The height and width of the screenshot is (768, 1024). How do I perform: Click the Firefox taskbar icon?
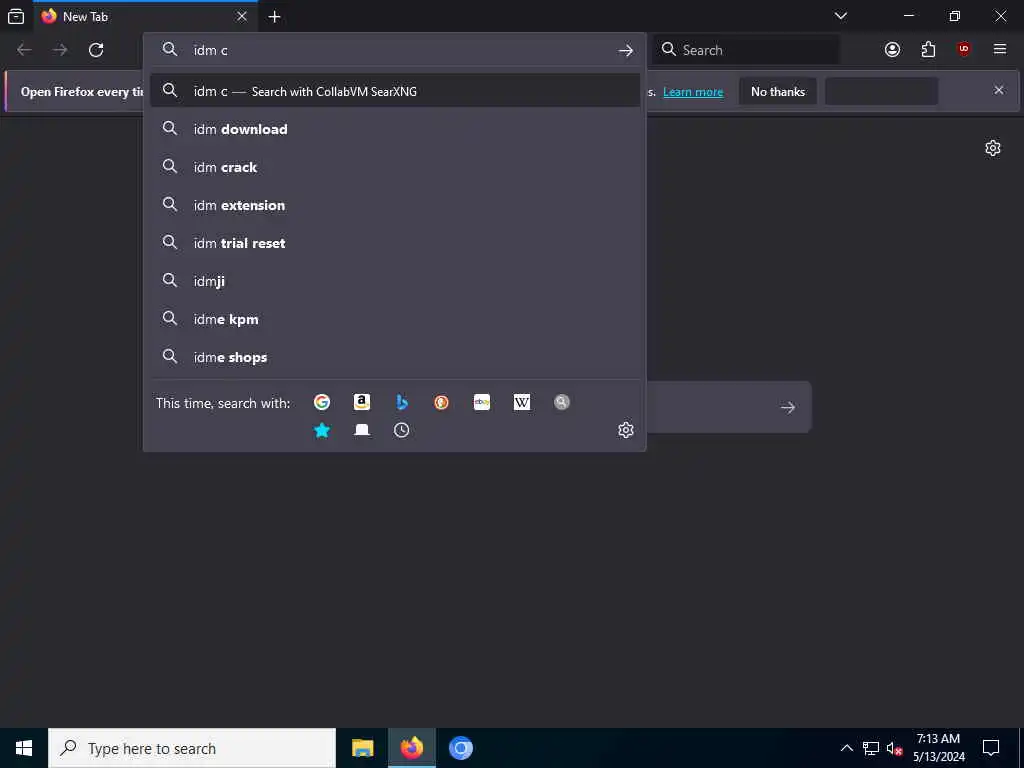point(411,748)
